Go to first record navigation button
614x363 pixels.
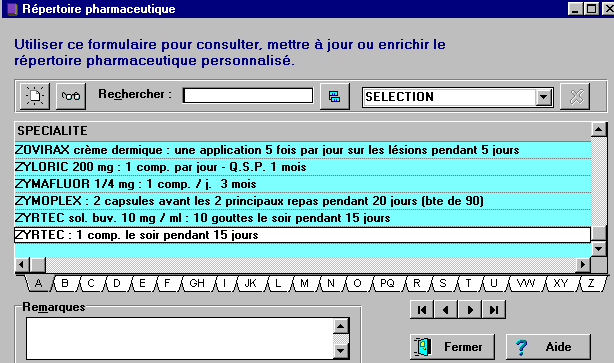422,310
